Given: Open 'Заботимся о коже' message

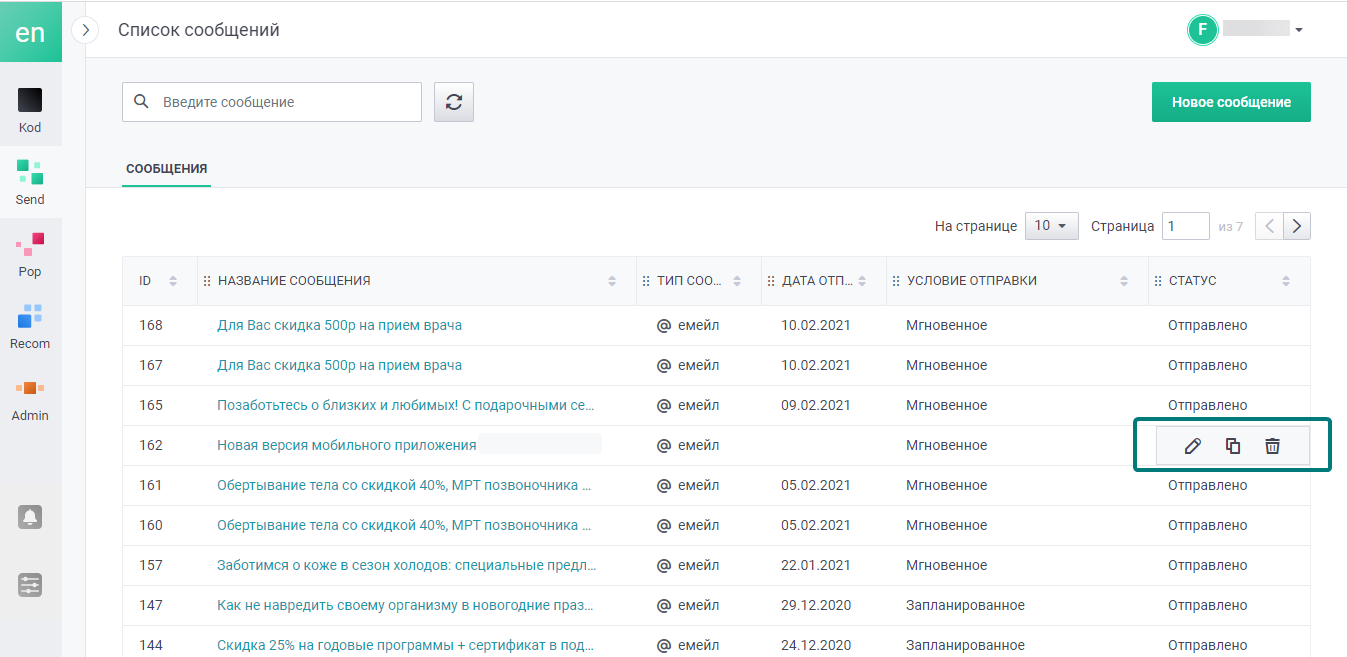Looking at the screenshot, I should [x=406, y=565].
